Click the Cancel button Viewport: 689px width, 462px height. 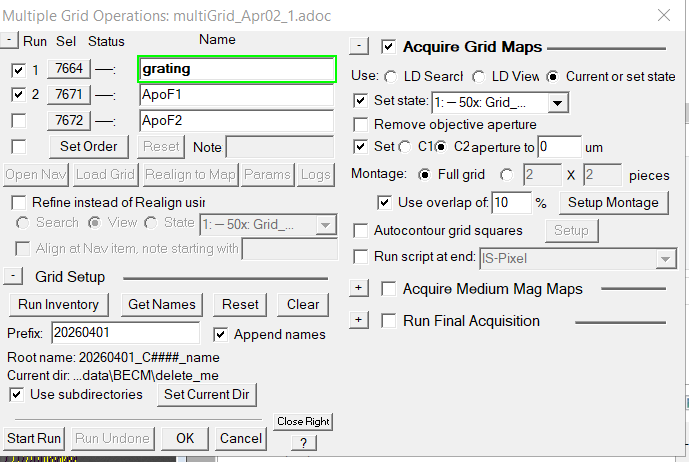point(241,439)
